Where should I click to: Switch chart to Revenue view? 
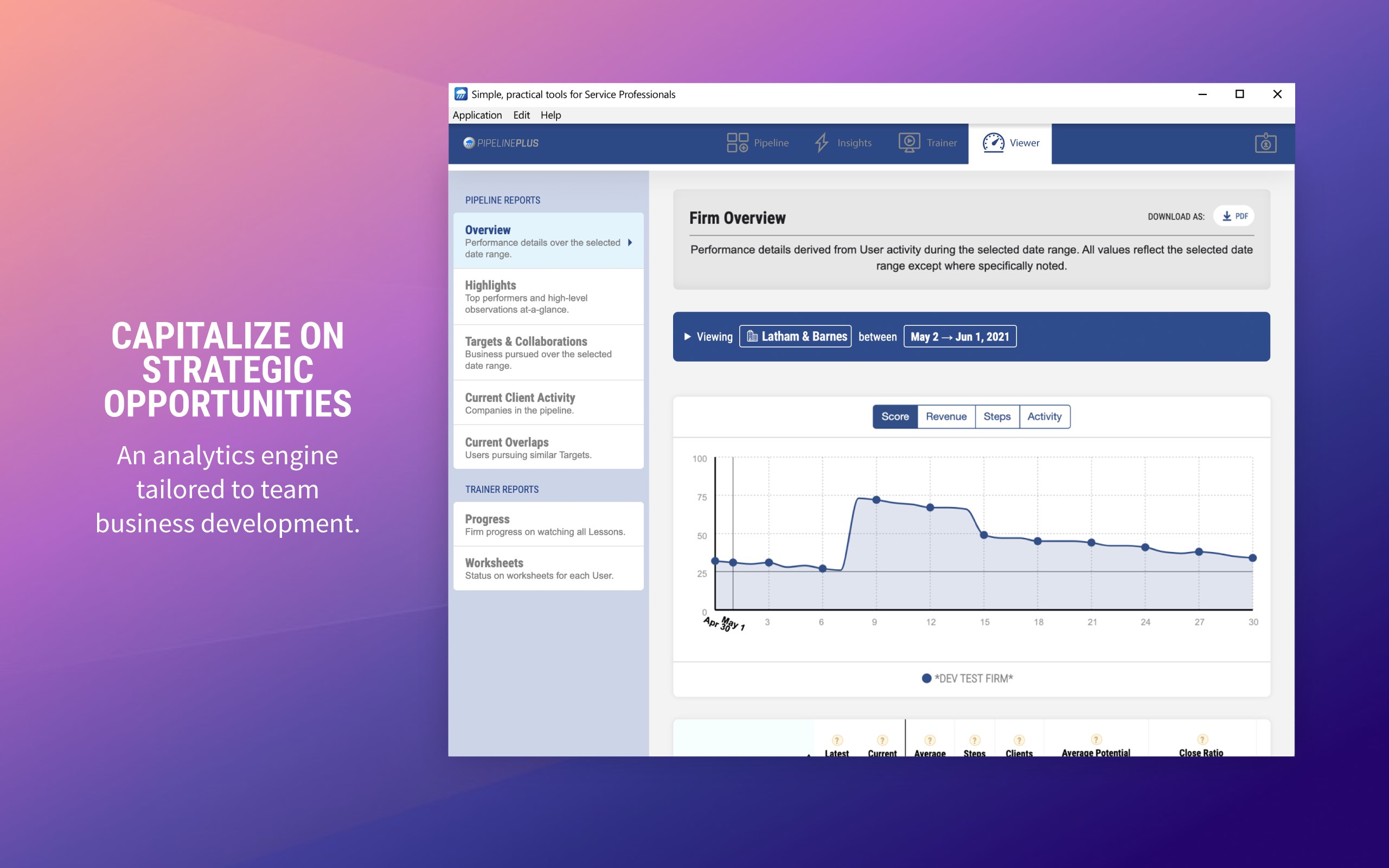(x=946, y=417)
